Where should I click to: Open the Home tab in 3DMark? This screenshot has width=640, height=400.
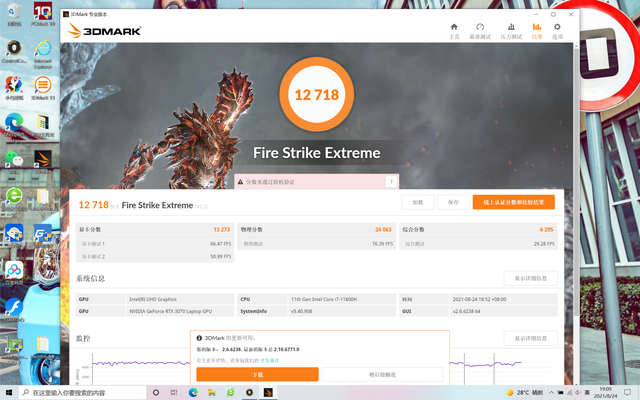click(x=454, y=31)
